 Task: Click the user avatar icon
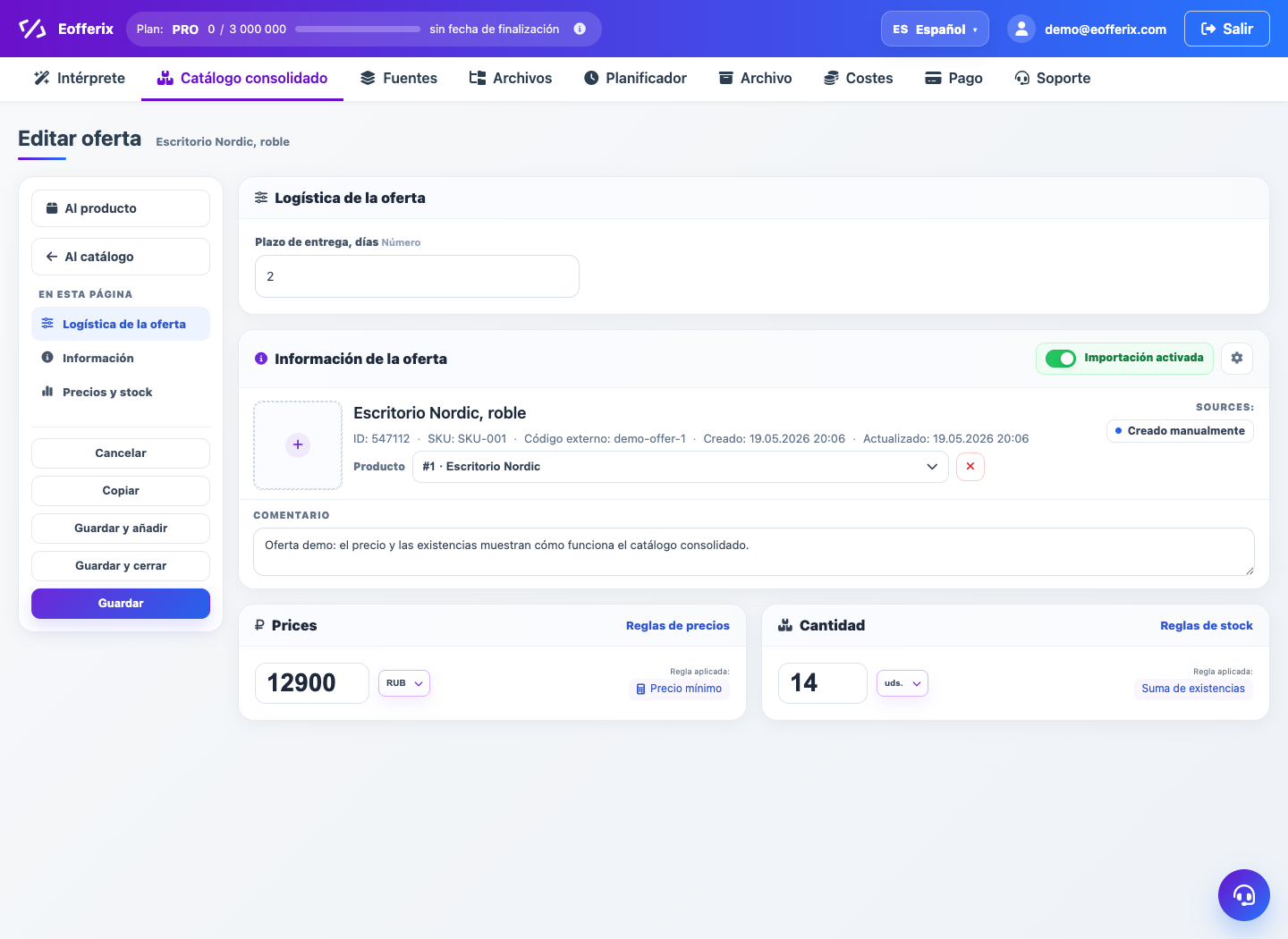(1021, 29)
